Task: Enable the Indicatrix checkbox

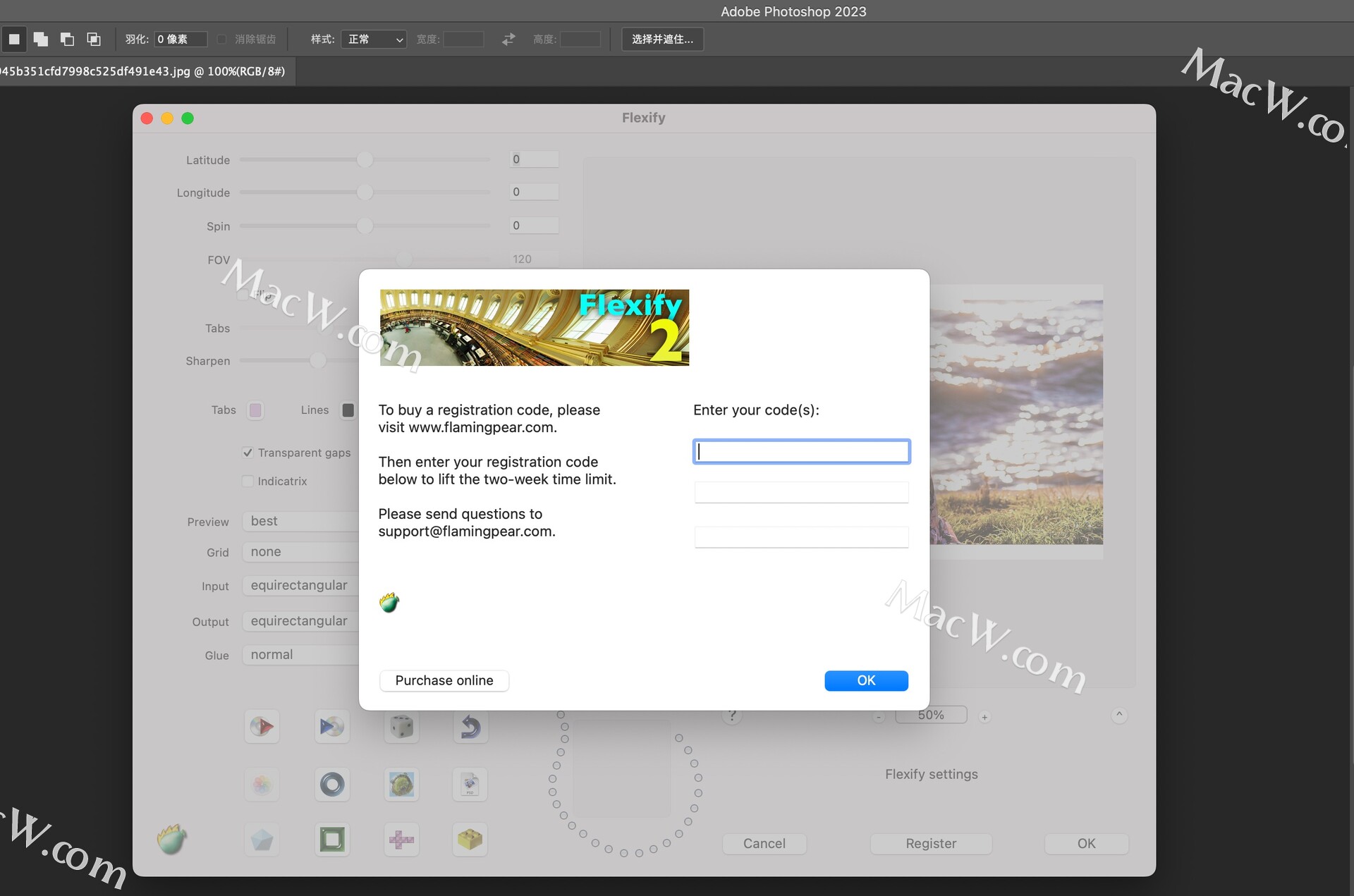Action: 248,481
